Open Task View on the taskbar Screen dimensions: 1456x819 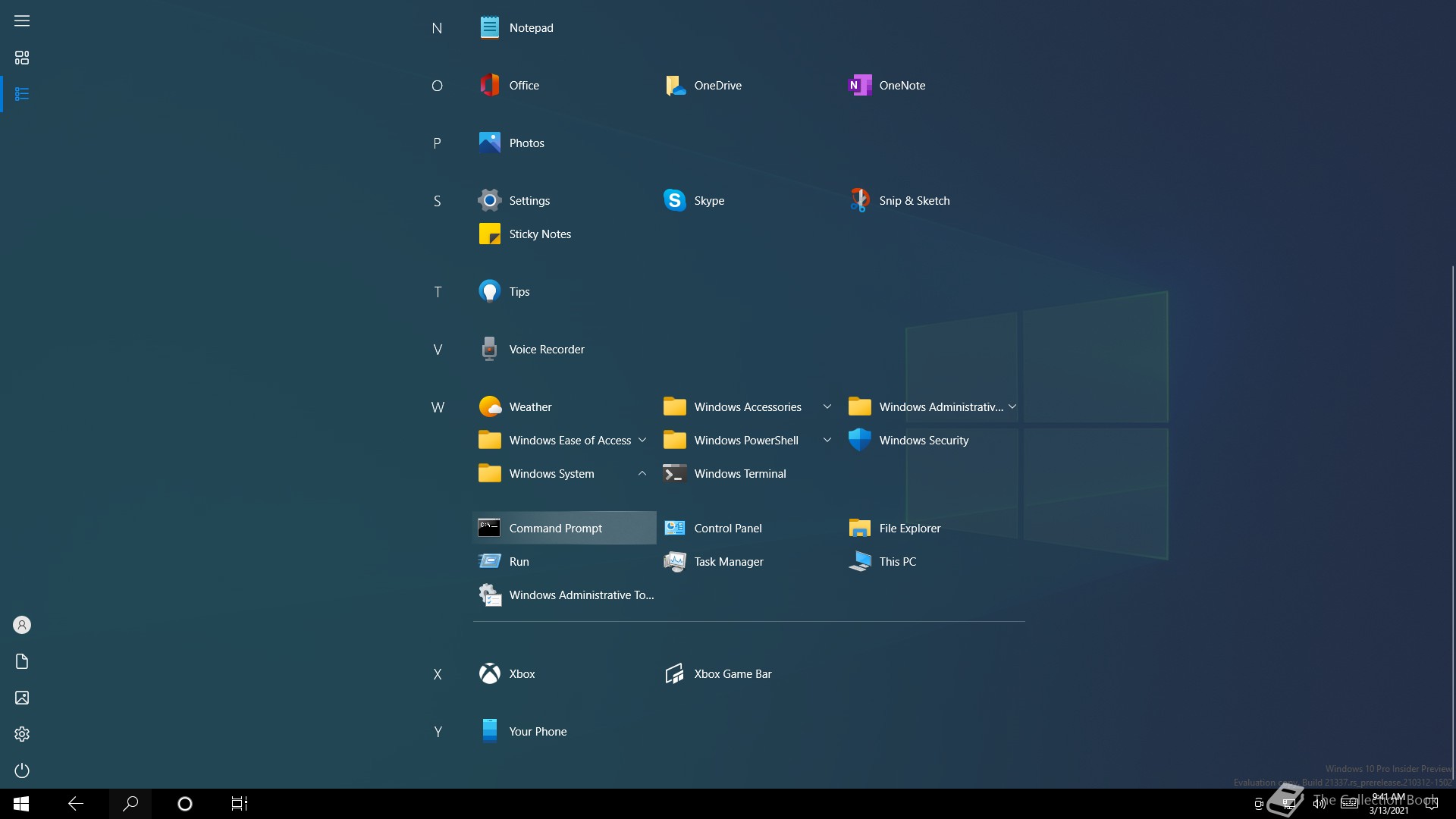click(240, 804)
